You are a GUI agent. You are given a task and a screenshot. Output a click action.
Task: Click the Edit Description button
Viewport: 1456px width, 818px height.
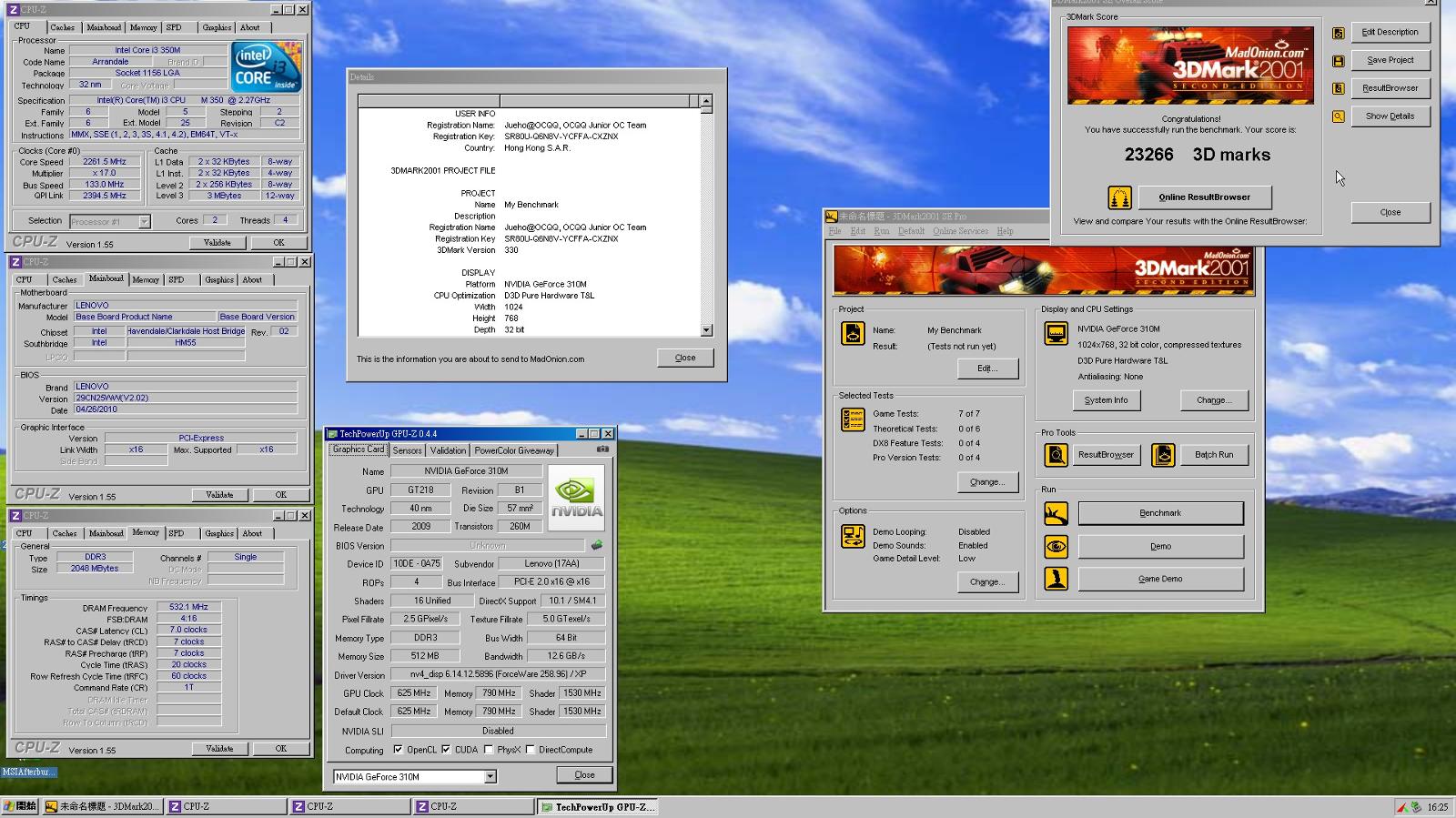pos(1390,33)
